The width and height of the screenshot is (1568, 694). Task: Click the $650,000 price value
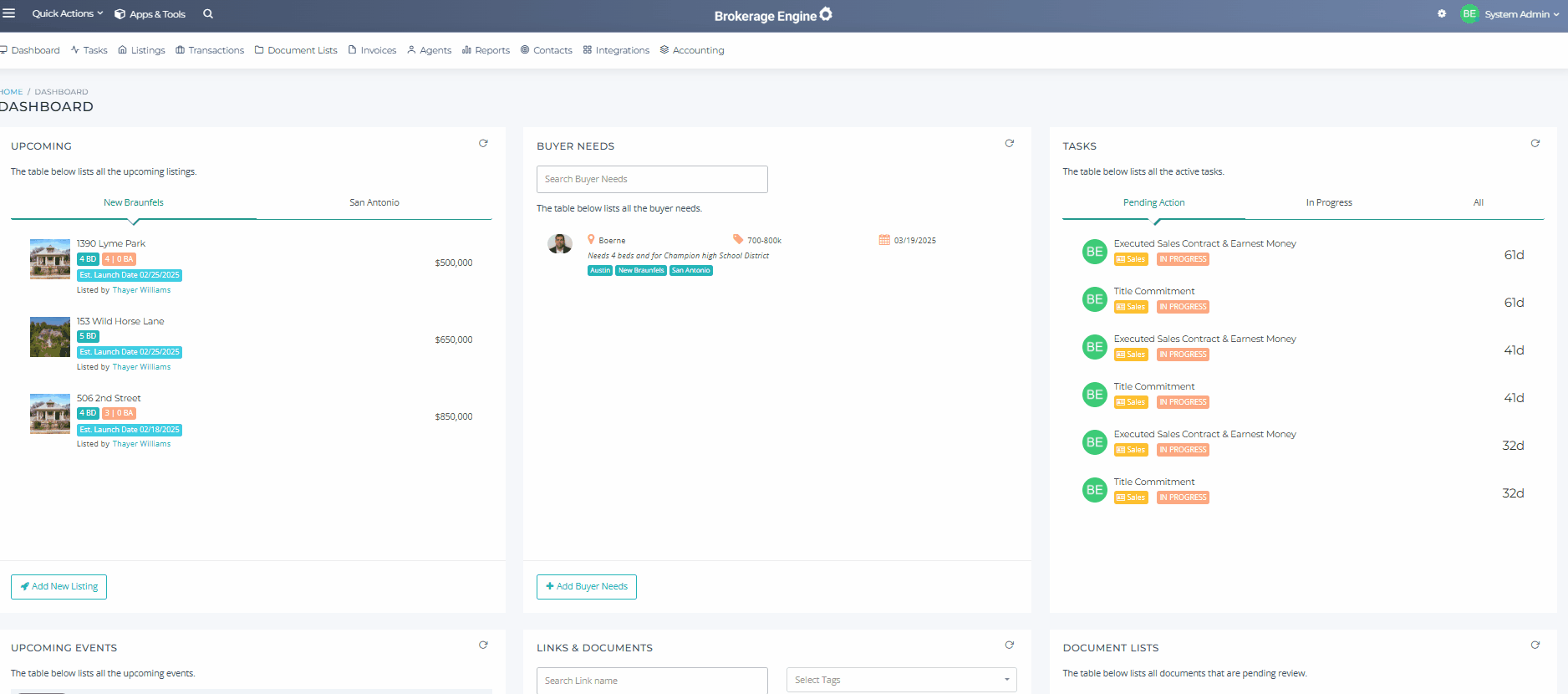(x=454, y=339)
